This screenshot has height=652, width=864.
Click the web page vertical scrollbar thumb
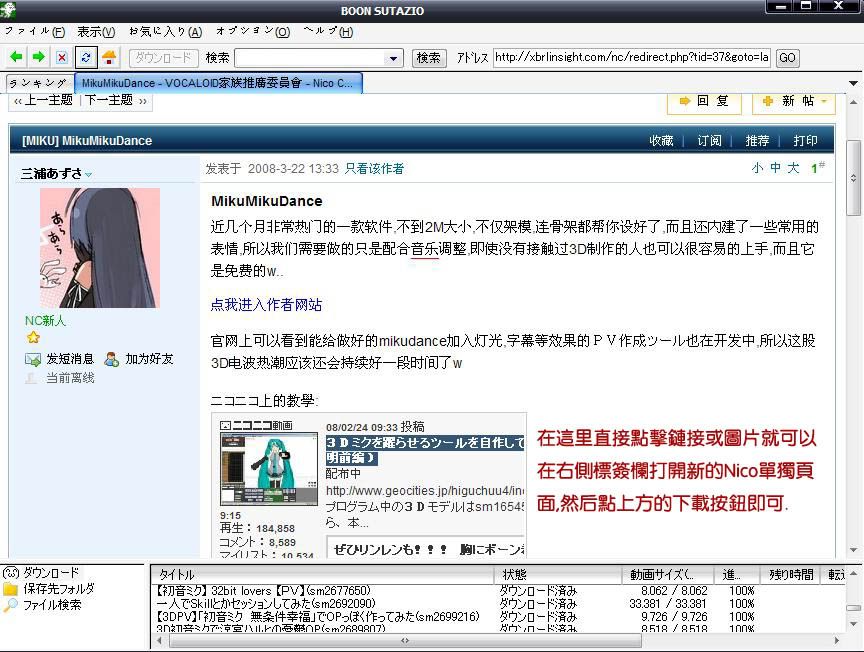tap(853, 177)
